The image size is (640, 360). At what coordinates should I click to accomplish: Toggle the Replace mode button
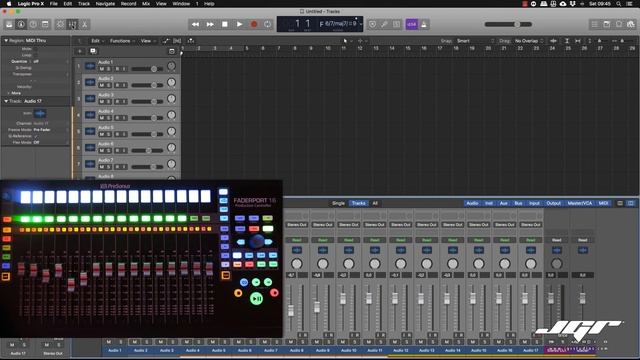point(372,24)
